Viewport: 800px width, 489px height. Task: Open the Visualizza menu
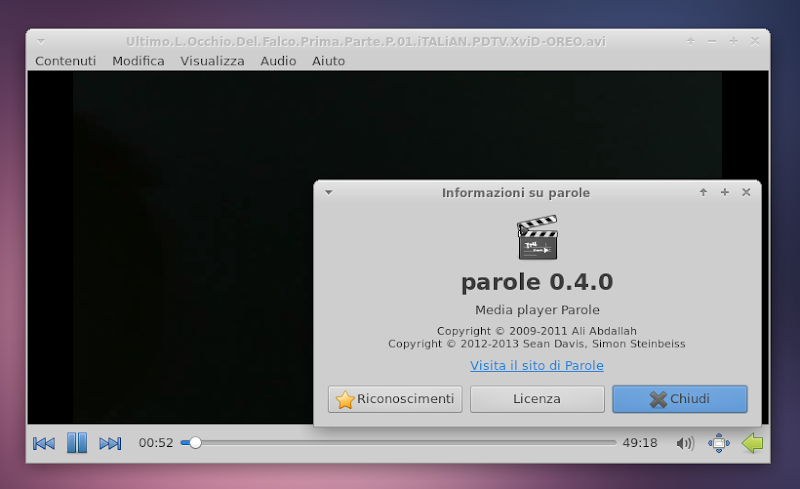212,61
